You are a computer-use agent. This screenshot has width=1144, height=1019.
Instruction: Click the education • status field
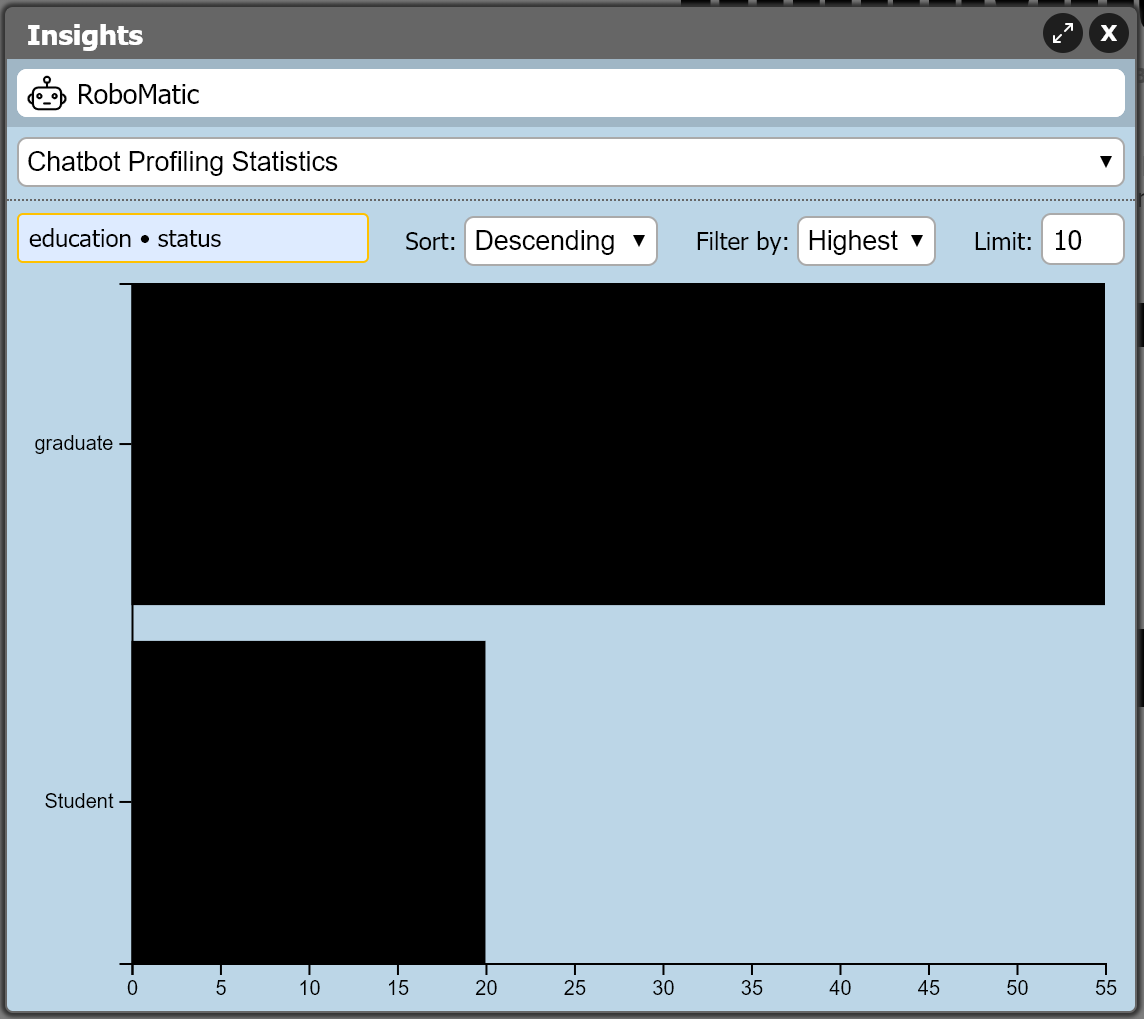pos(193,239)
